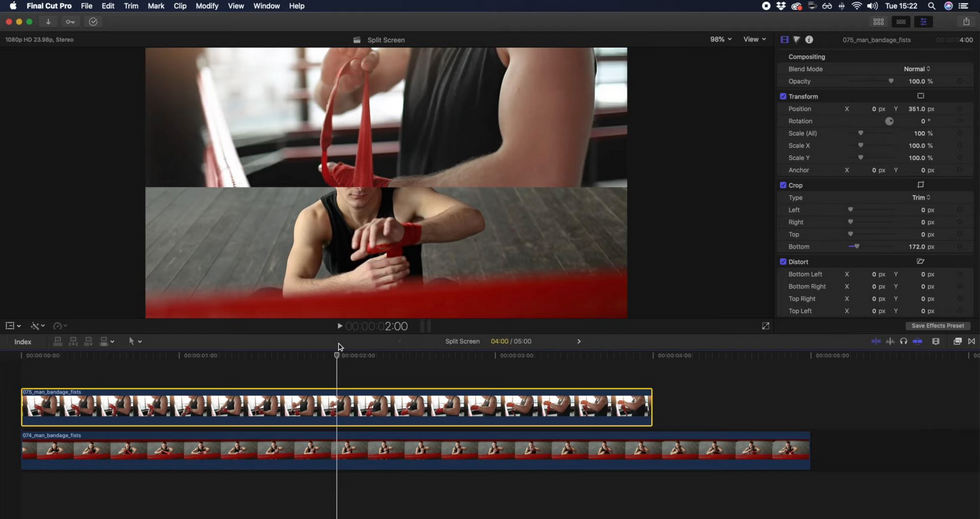This screenshot has height=519, width=980.
Task: Open the viewer zoom 98% dropdown
Action: point(720,40)
